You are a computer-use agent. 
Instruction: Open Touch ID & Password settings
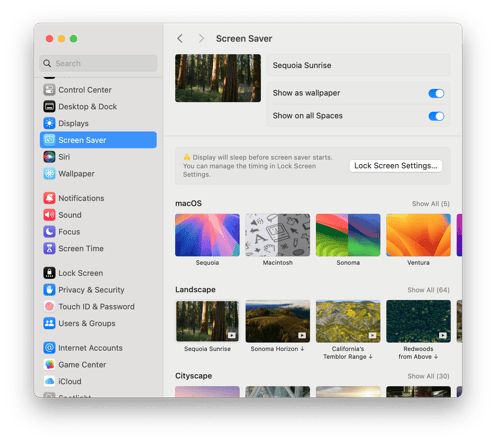click(98, 306)
